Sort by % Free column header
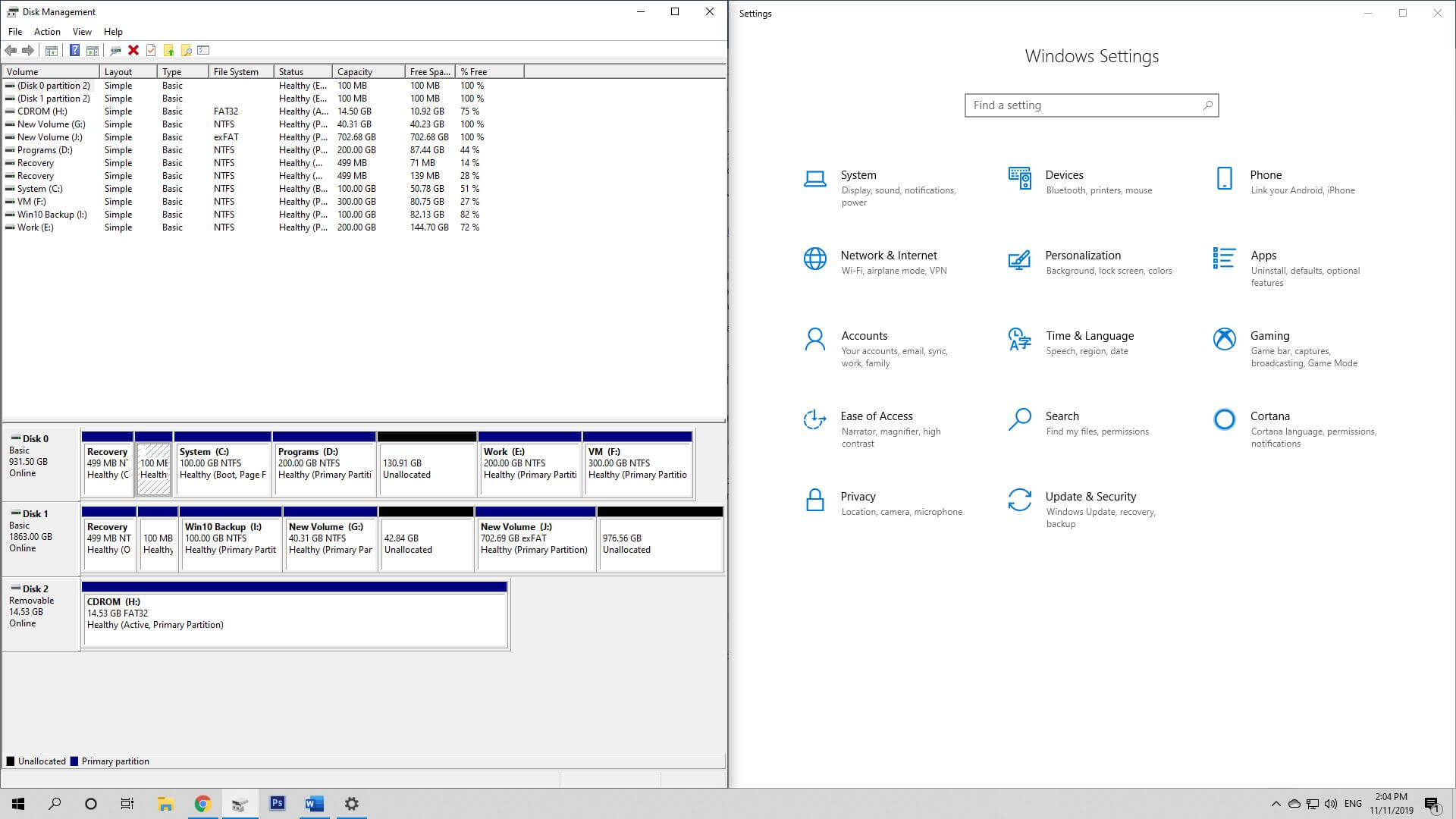Screen dimensions: 1456x819 click(x=489, y=72)
